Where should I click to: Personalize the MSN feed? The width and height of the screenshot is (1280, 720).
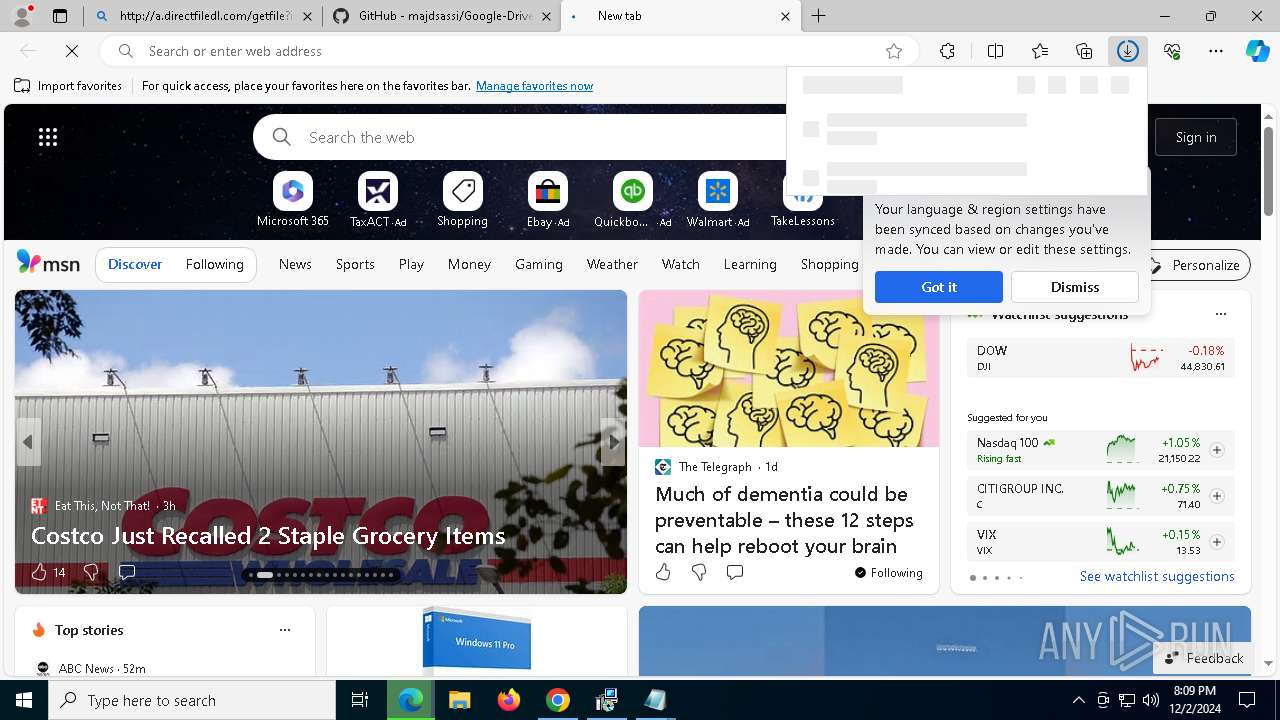pos(1195,265)
